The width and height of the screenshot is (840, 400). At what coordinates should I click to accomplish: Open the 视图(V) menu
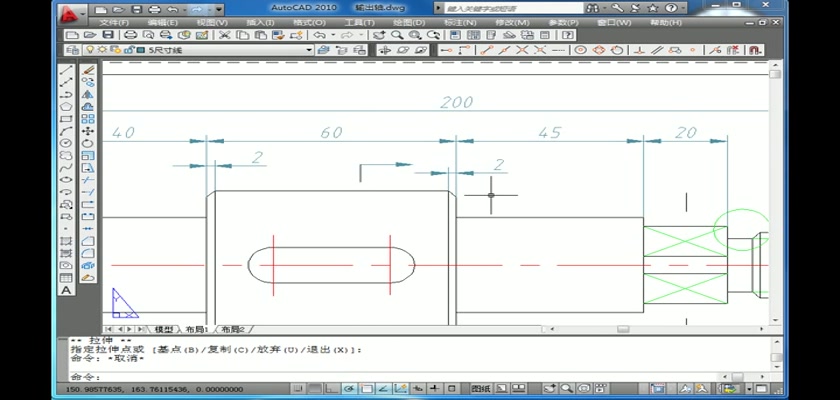[212, 22]
